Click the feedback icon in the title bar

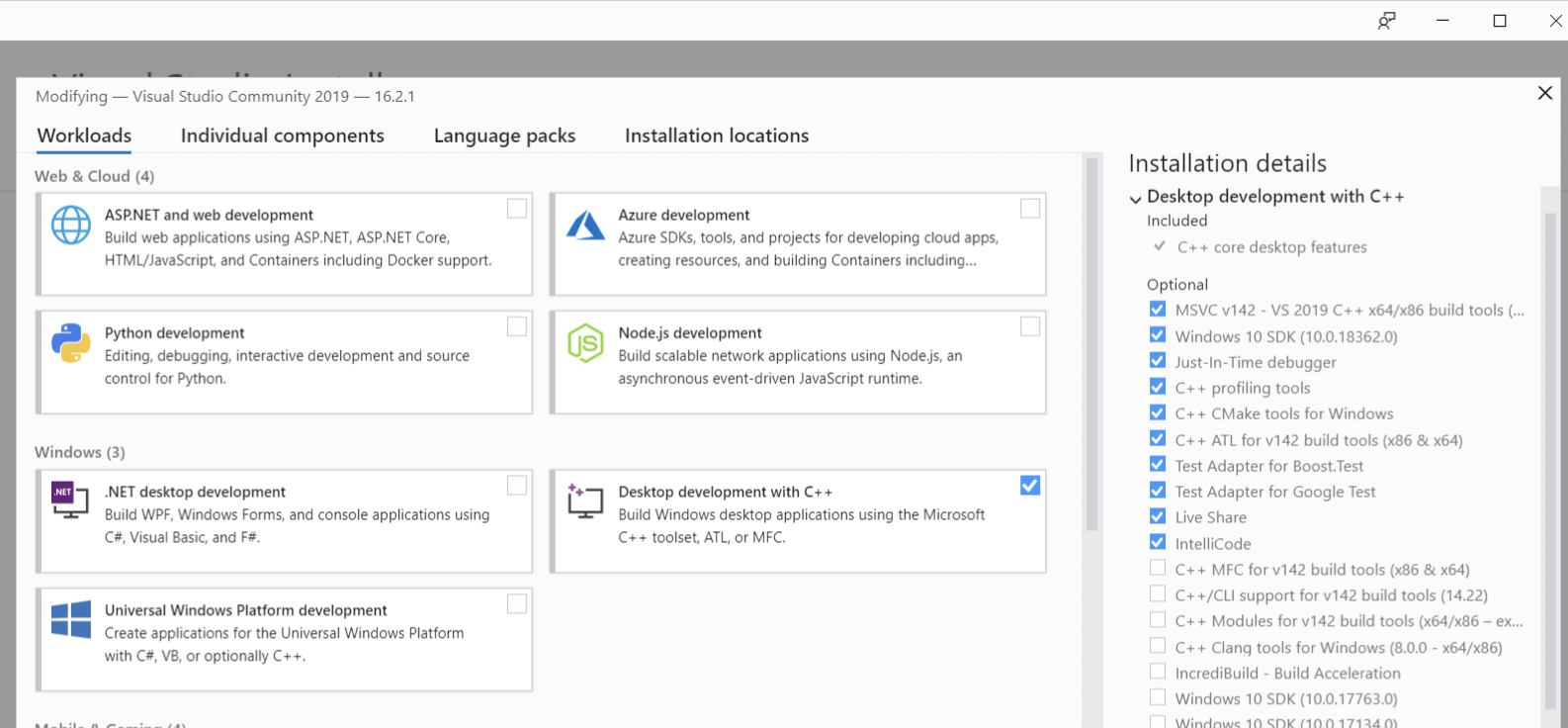pos(1387,21)
